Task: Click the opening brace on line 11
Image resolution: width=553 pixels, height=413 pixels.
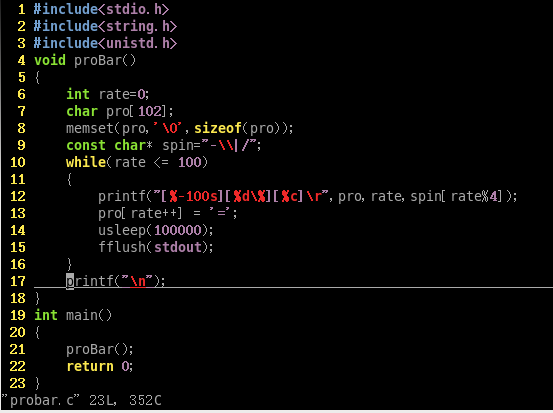Action: click(69, 180)
